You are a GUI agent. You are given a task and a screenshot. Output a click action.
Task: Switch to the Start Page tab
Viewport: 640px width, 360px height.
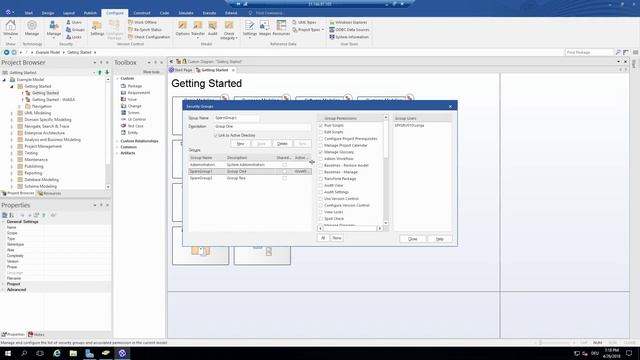(181, 70)
